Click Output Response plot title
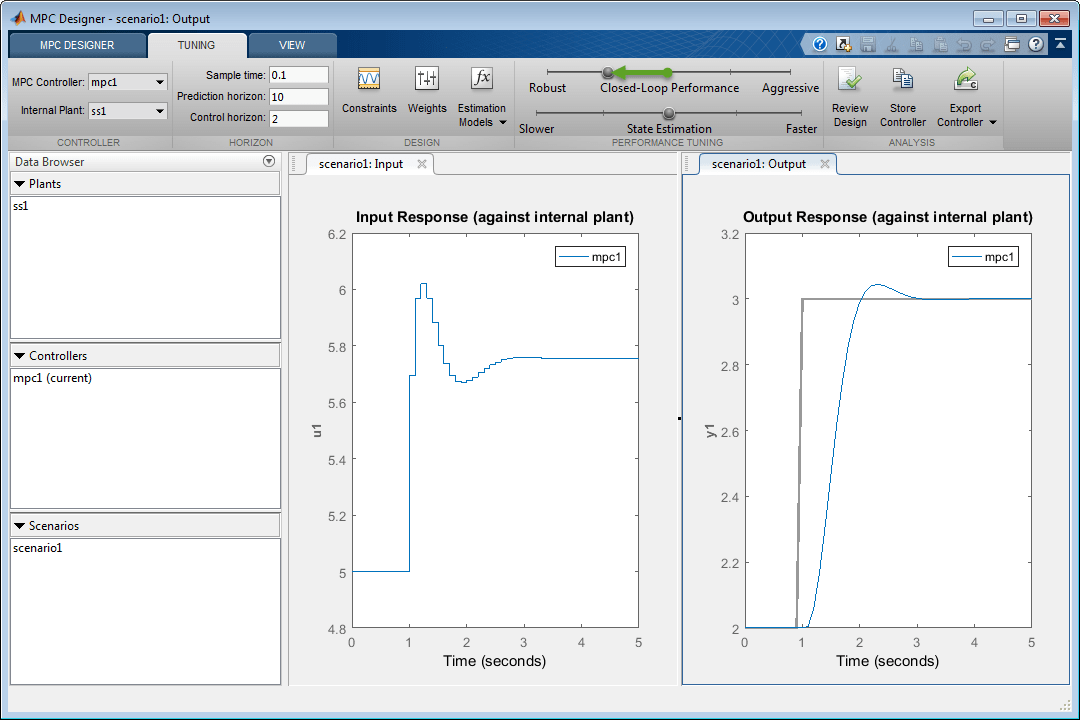Screen dimensions: 1080x720 point(887,217)
